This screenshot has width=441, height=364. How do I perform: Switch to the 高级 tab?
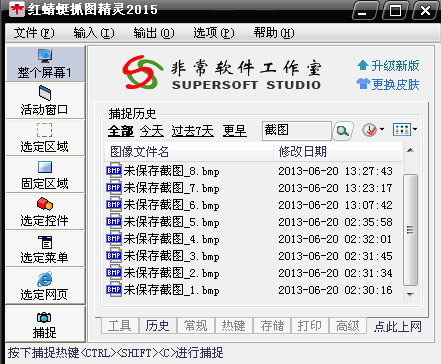click(x=348, y=326)
